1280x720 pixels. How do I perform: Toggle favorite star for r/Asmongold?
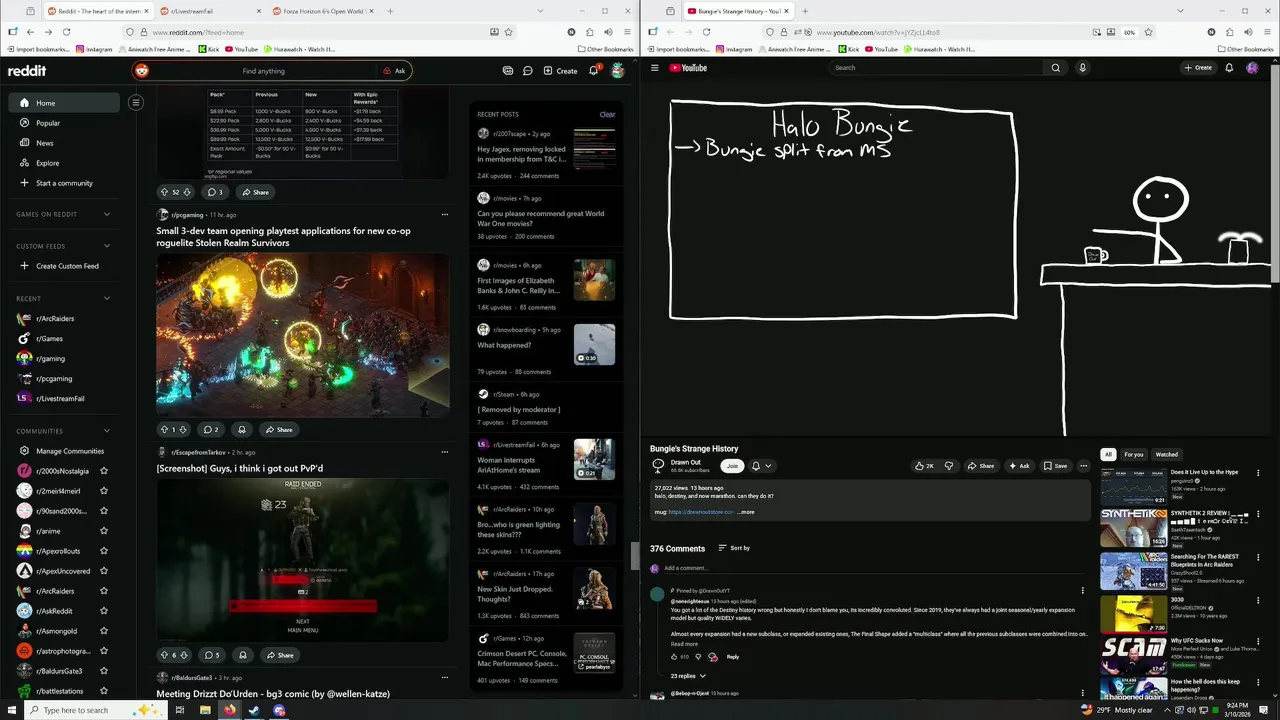point(104,631)
